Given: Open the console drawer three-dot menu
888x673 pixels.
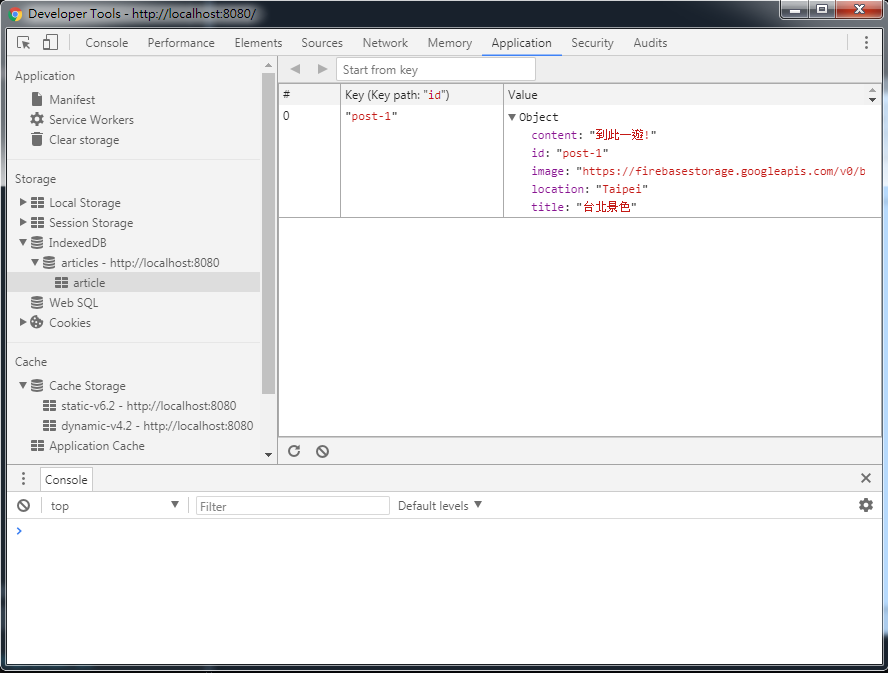Looking at the screenshot, I should (x=23, y=479).
